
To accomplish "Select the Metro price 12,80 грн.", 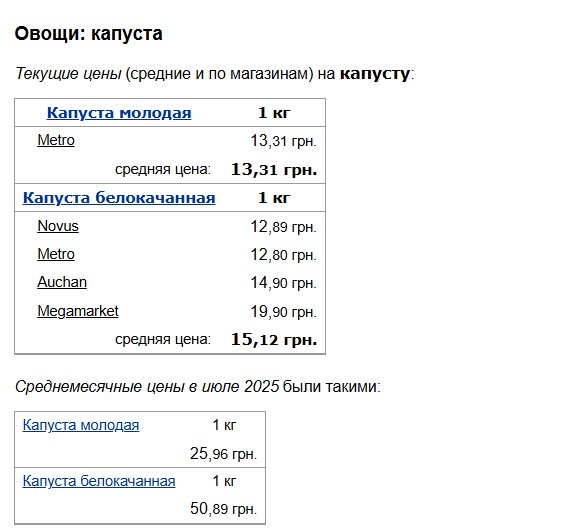I will pyautogui.click(x=284, y=255).
